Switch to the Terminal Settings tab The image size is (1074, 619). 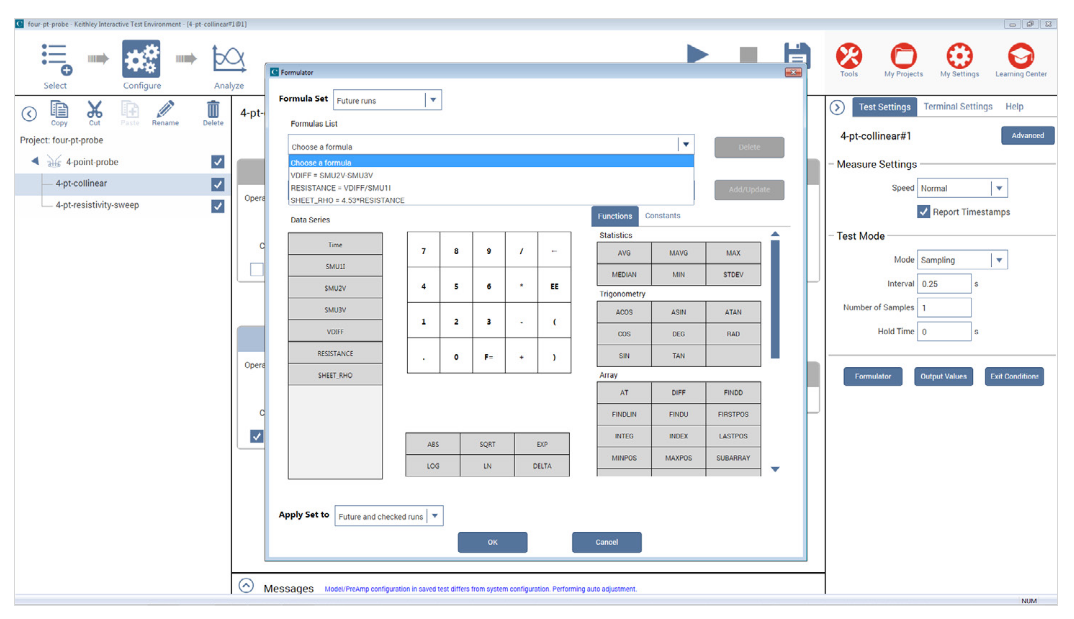click(957, 107)
